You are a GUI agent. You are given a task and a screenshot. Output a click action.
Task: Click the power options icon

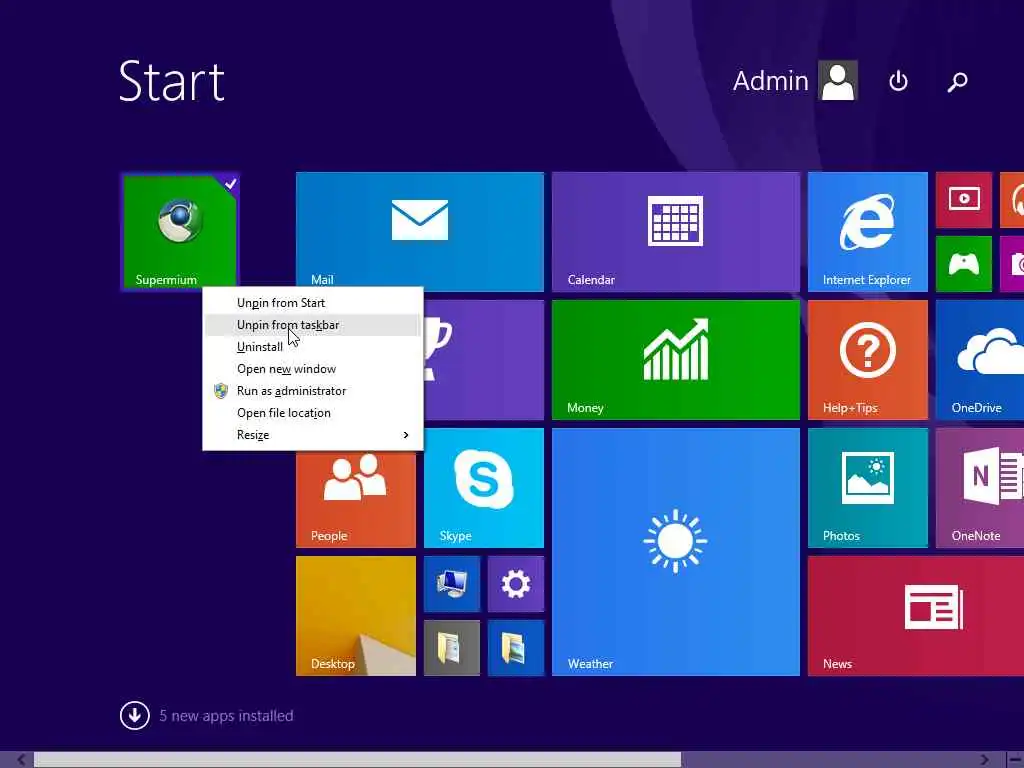click(x=898, y=81)
